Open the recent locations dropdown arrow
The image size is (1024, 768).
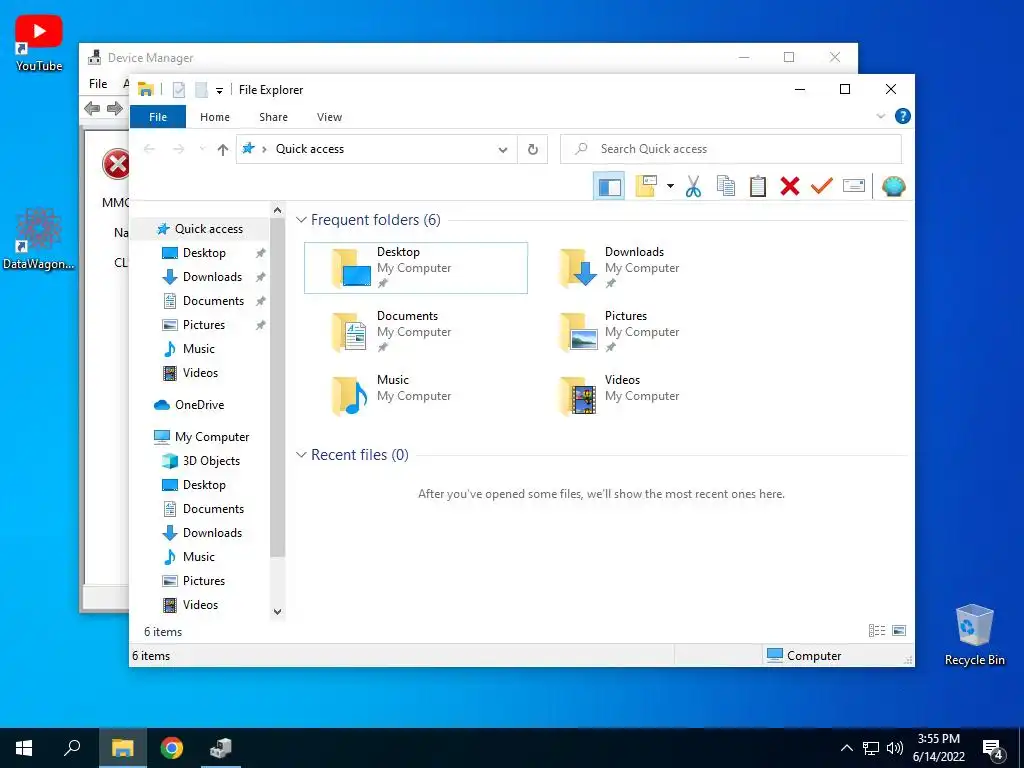click(x=202, y=150)
